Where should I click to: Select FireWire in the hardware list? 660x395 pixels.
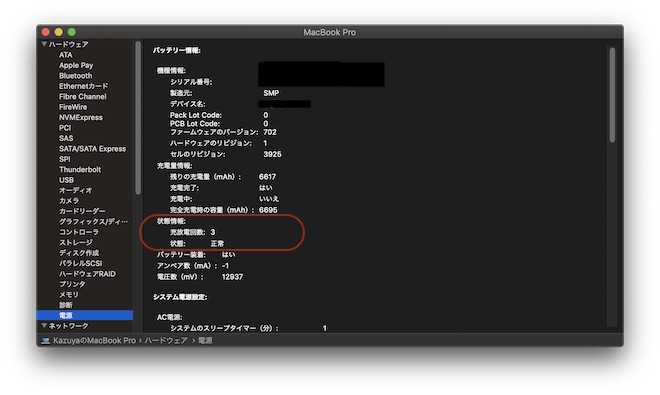73,107
